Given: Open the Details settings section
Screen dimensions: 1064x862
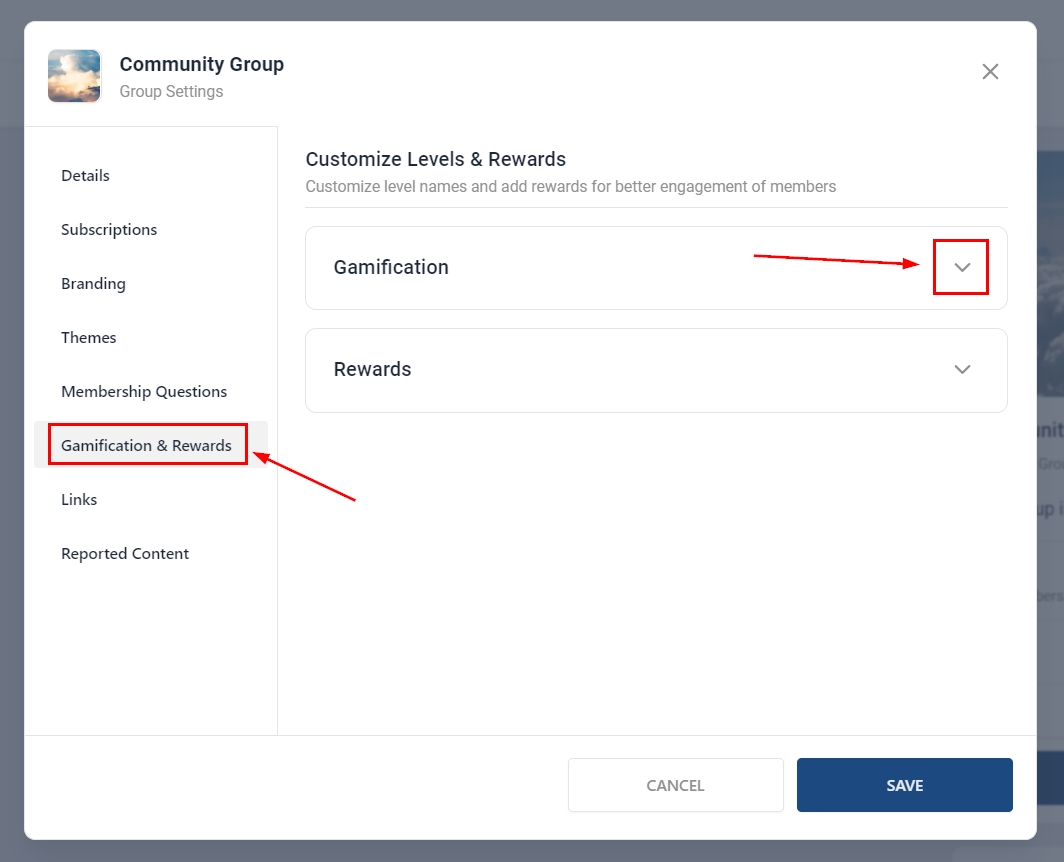Looking at the screenshot, I should click(x=85, y=176).
